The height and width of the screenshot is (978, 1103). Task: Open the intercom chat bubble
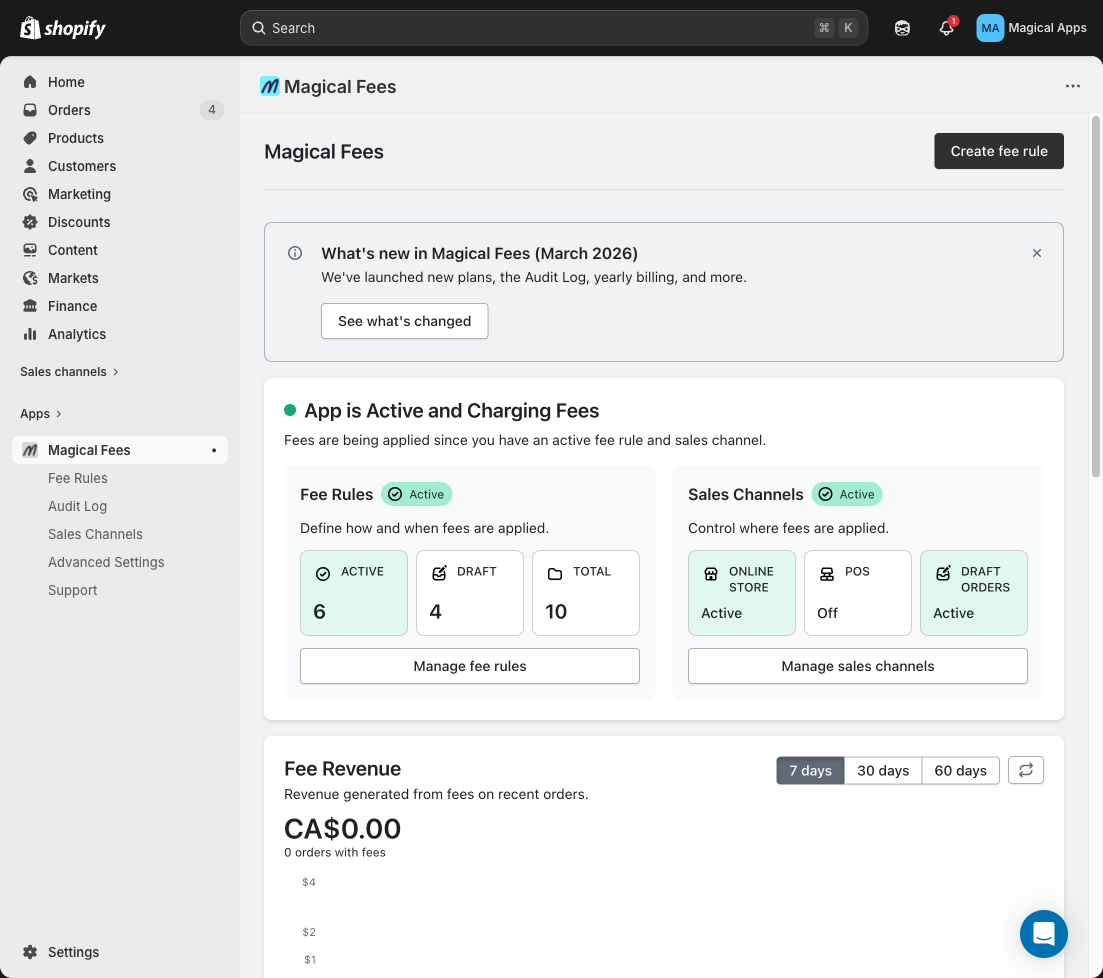coord(1044,934)
